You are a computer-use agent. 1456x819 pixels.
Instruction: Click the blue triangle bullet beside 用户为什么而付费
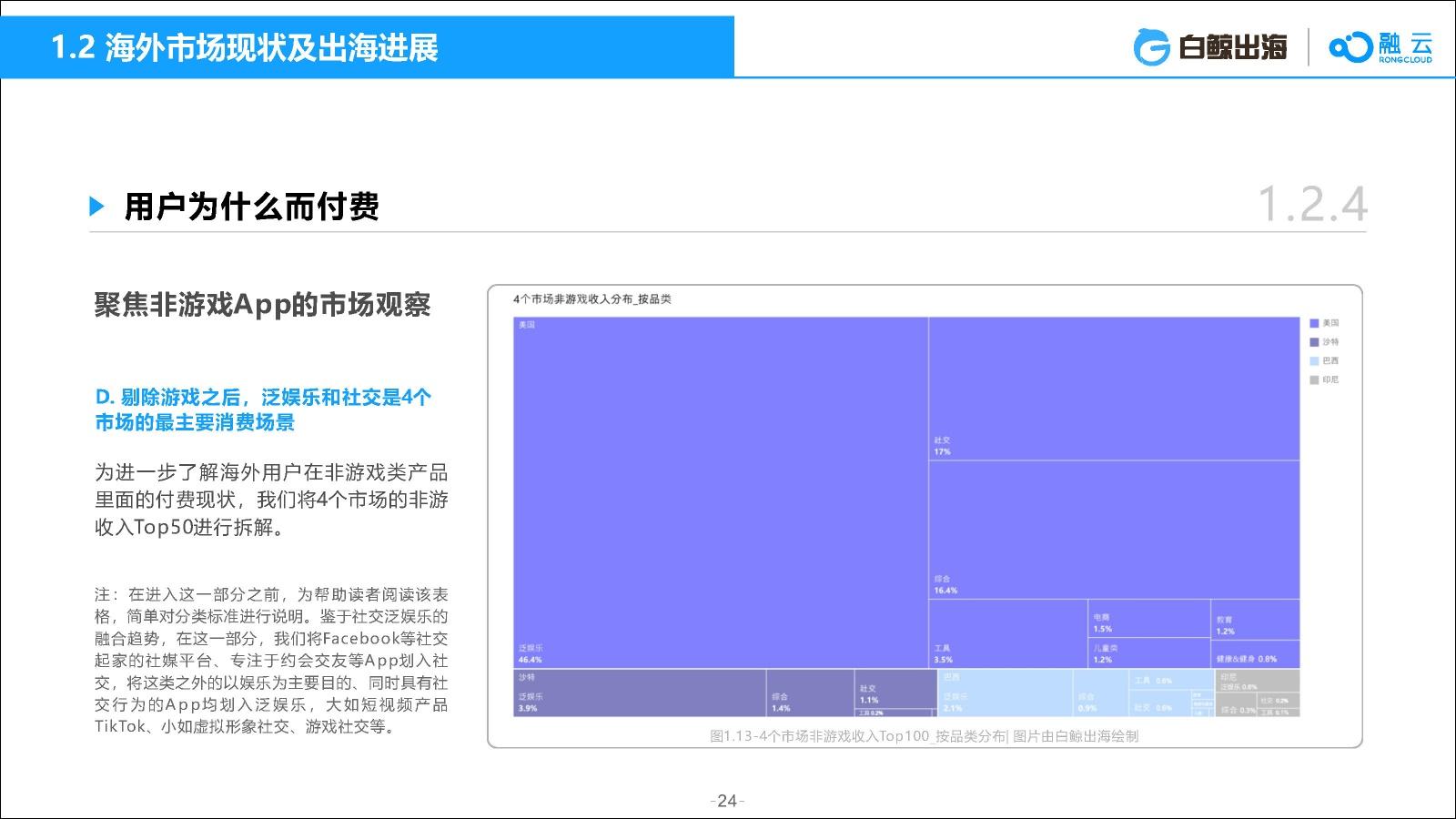[97, 207]
